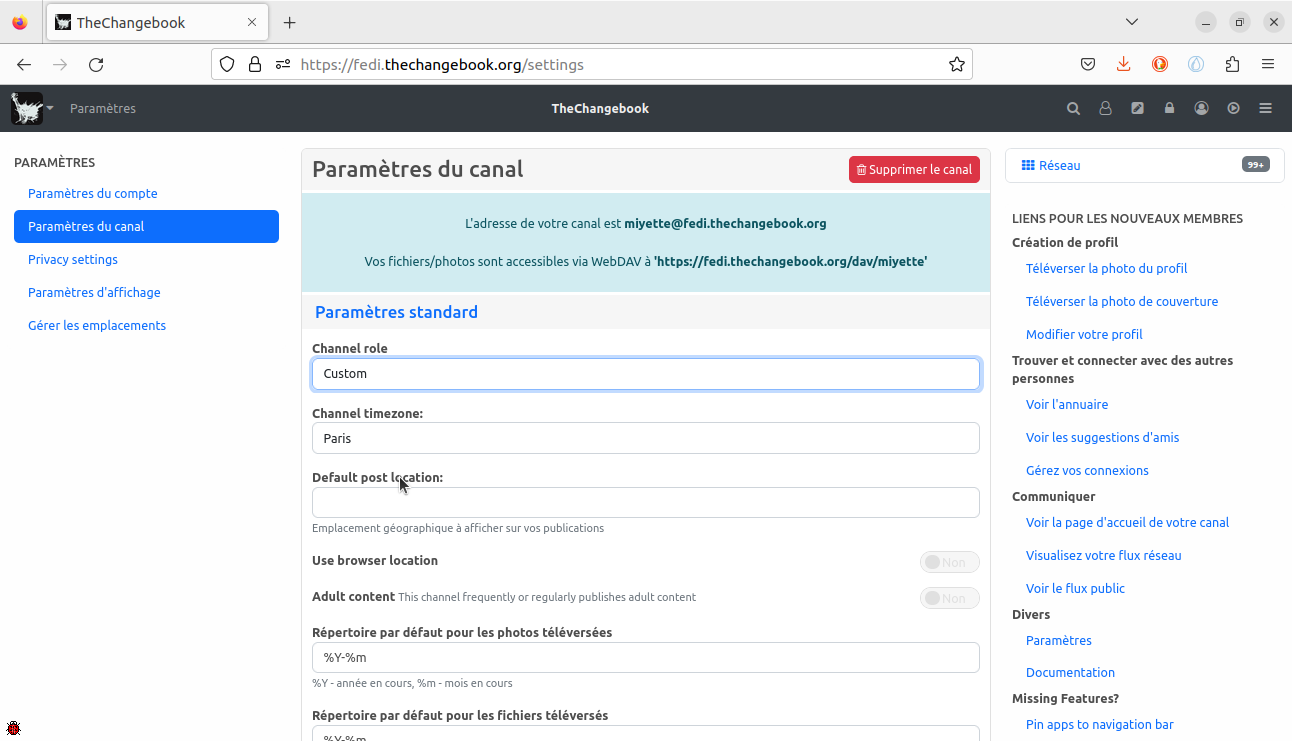This screenshot has width=1292, height=741.
Task: Click the compose post pencil icon
Action: tap(1137, 109)
